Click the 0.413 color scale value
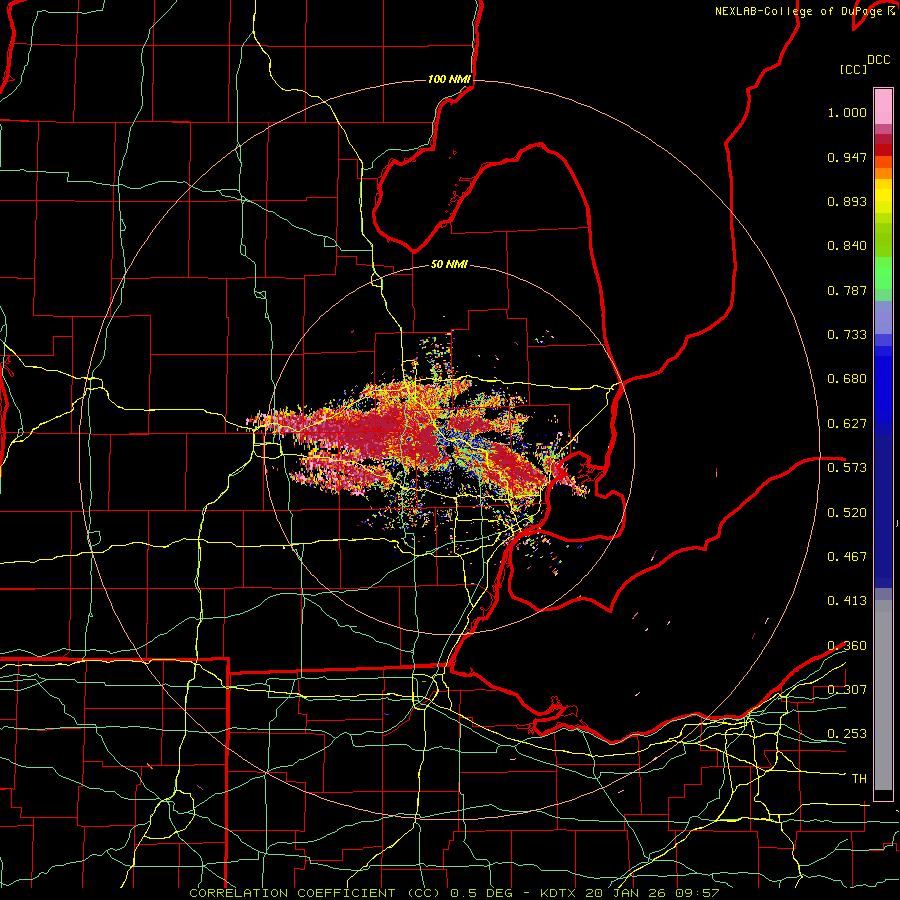 coord(847,601)
